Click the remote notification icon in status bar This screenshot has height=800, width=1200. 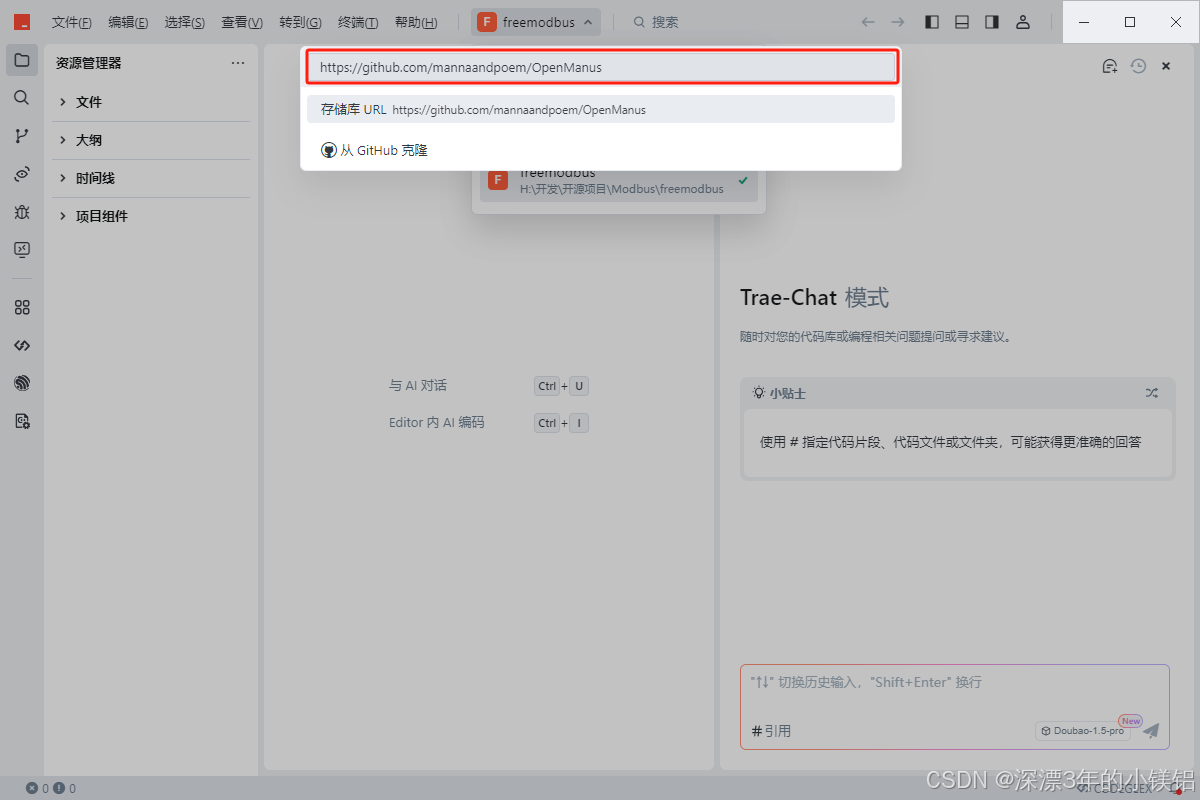tap(1178, 788)
